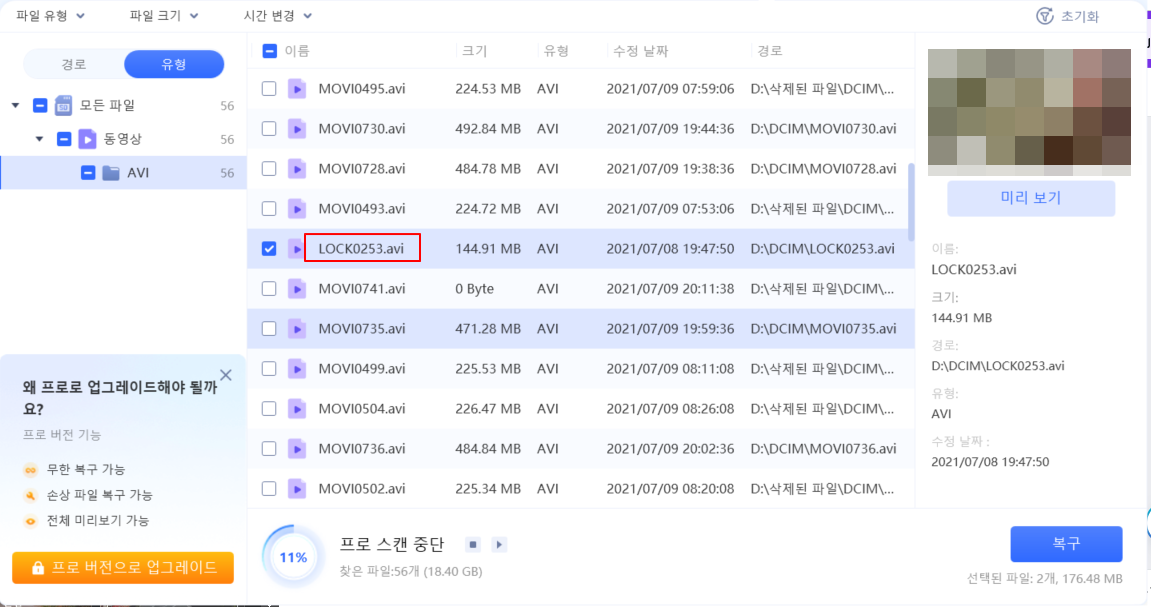Sort list by 크기 column header
Viewport: 1151px width, 607px height.
pos(474,51)
